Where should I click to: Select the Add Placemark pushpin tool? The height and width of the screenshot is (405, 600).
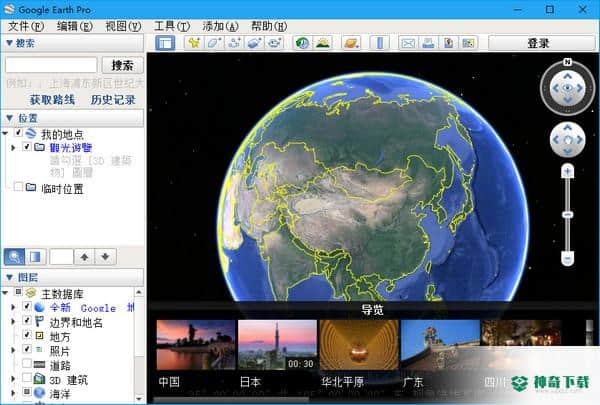click(194, 43)
